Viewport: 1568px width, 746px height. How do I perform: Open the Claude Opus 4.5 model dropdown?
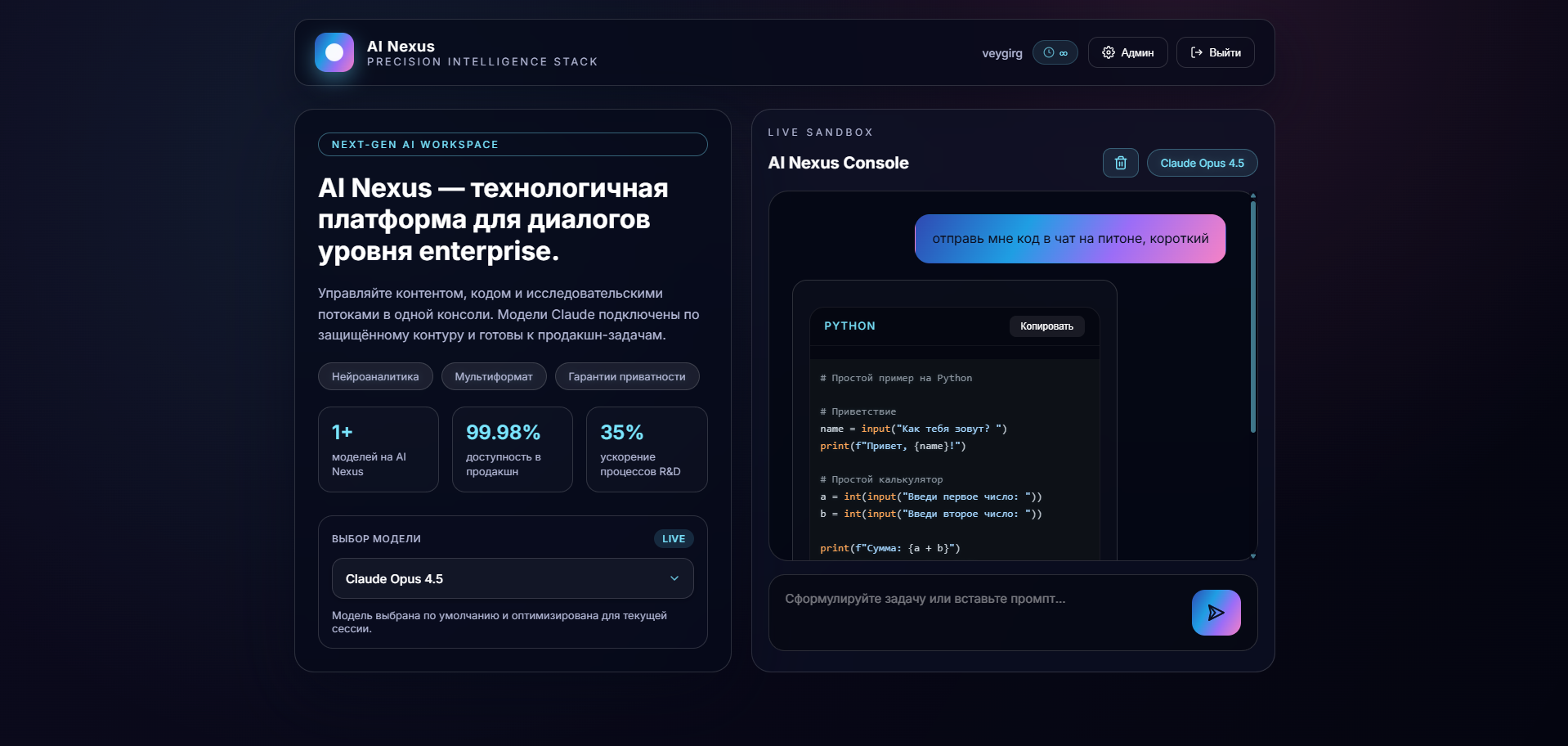click(512, 578)
